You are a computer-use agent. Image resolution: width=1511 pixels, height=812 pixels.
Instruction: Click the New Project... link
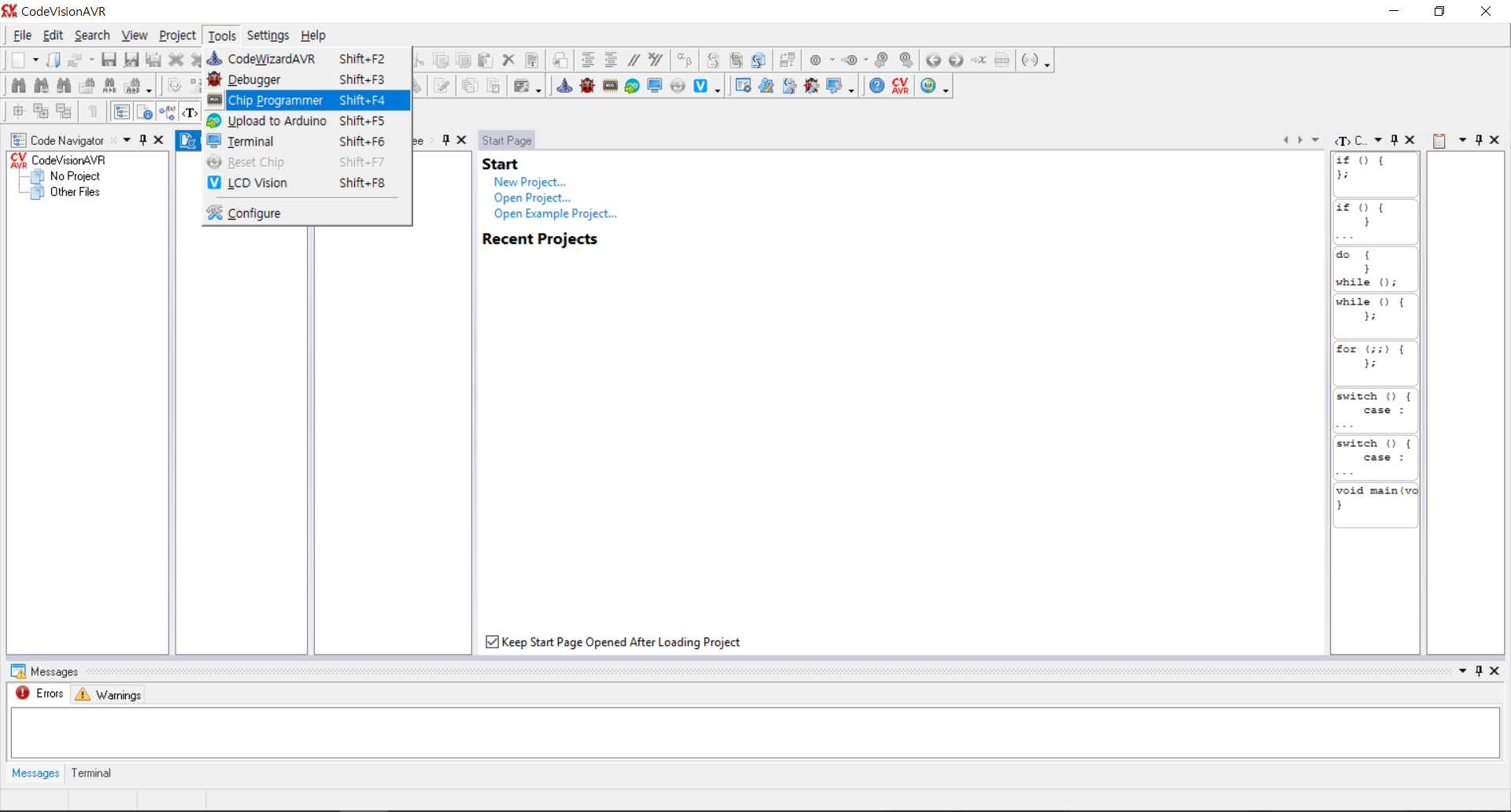pos(530,182)
